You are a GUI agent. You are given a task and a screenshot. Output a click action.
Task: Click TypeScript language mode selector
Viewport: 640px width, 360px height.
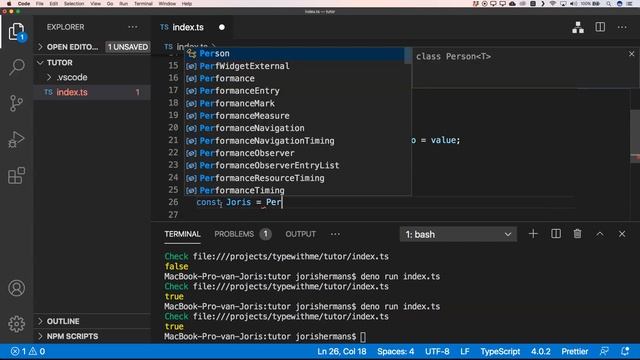[500, 351]
